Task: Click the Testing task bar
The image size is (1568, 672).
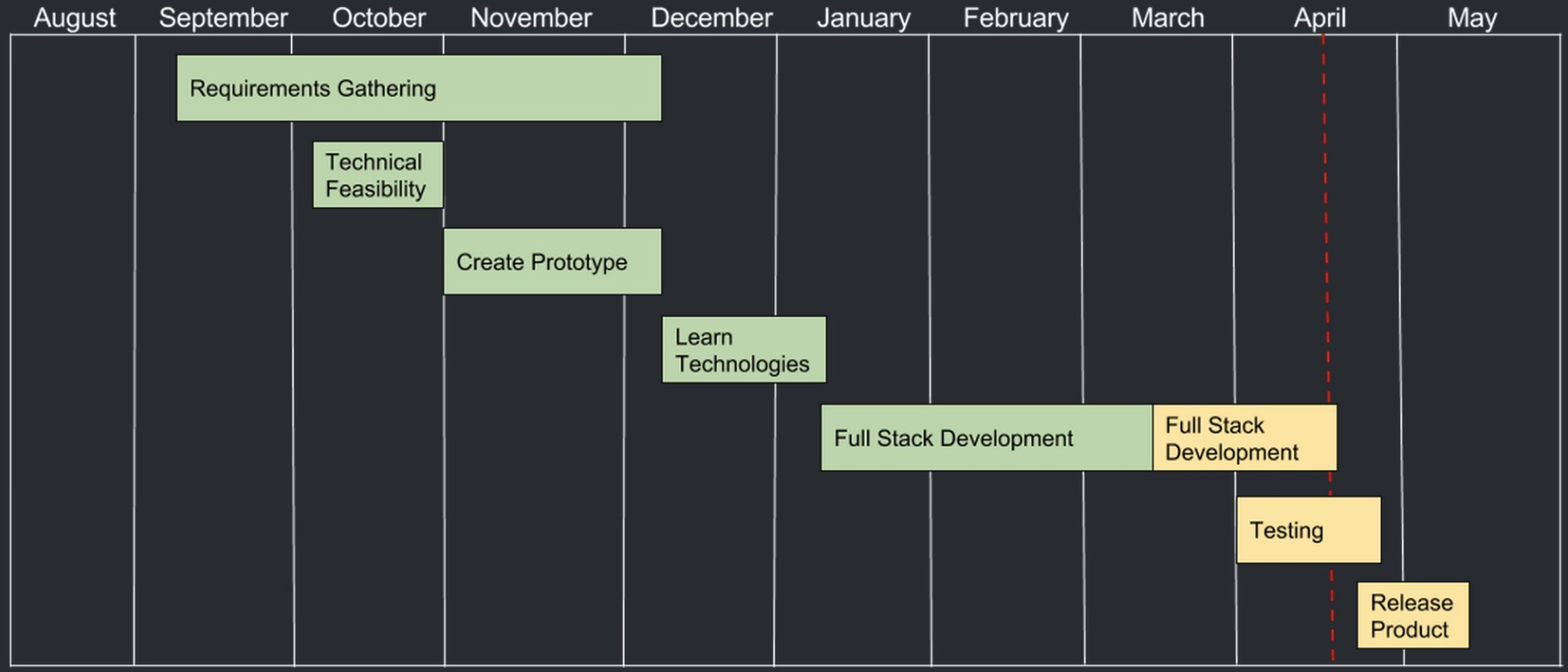Action: pyautogui.click(x=1309, y=530)
